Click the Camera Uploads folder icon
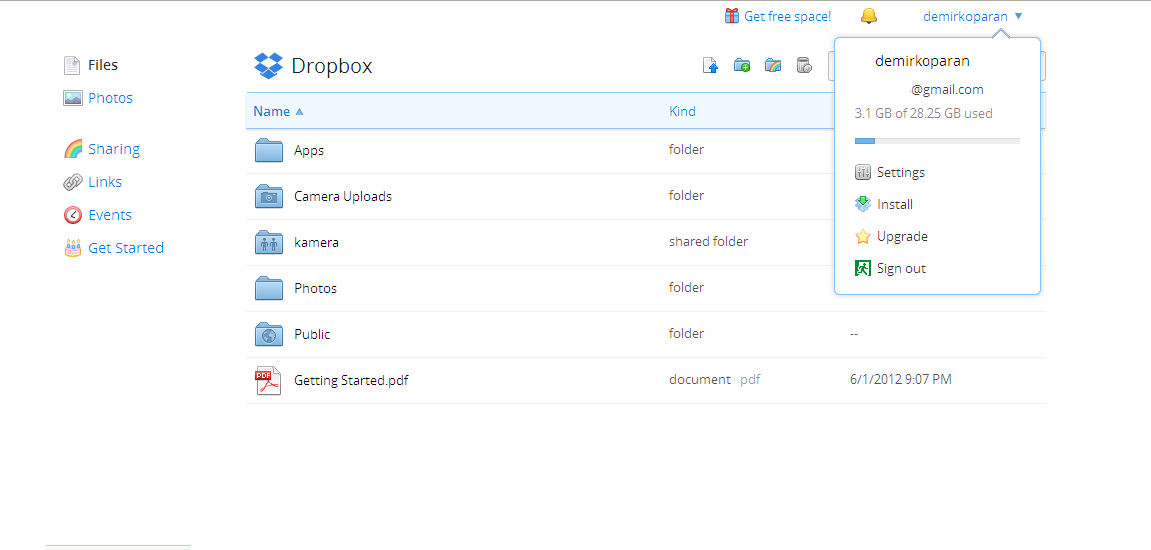Screen dimensions: 1151x550 pos(269,196)
